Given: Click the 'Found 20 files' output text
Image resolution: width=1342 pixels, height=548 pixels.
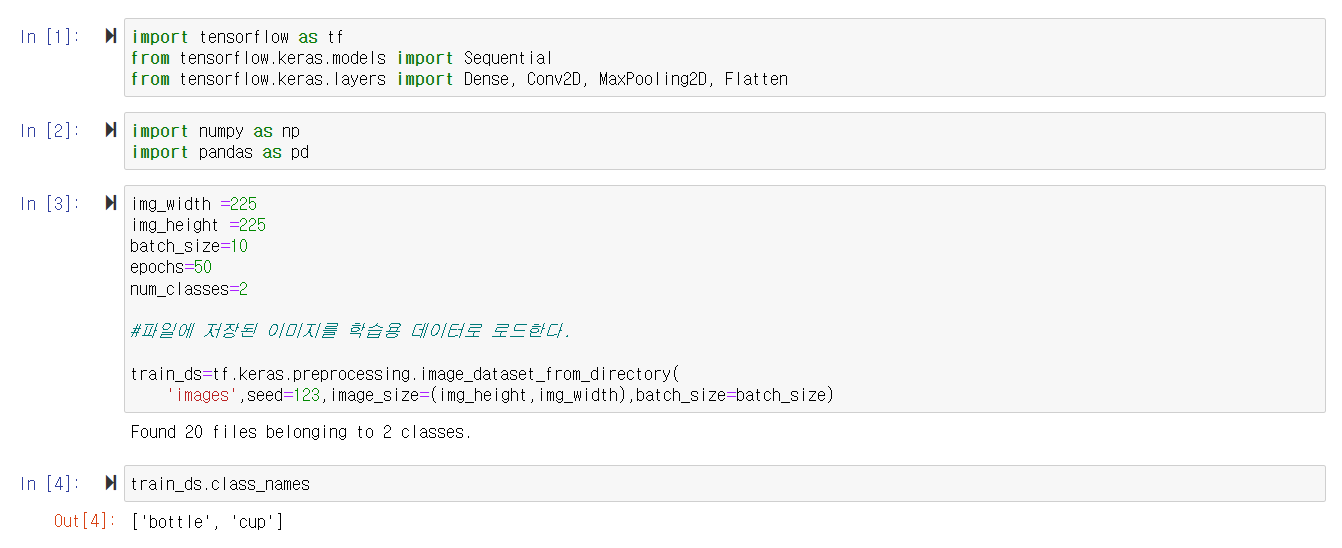Looking at the screenshot, I should coord(300,433).
